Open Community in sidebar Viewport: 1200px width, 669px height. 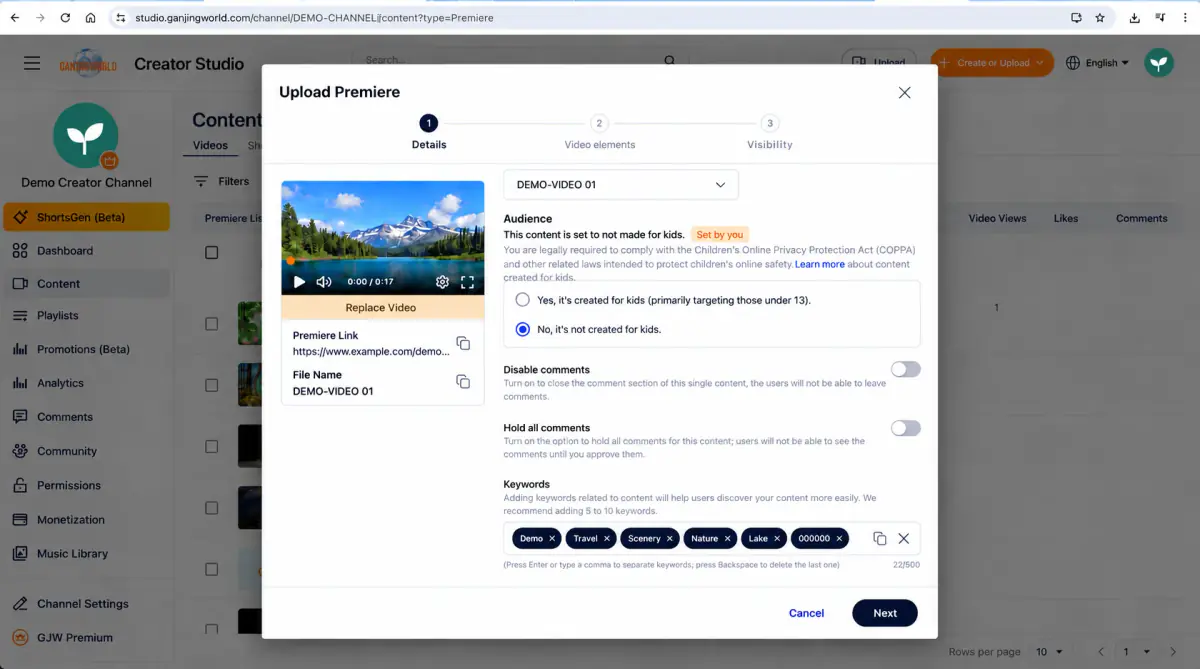coord(86,451)
